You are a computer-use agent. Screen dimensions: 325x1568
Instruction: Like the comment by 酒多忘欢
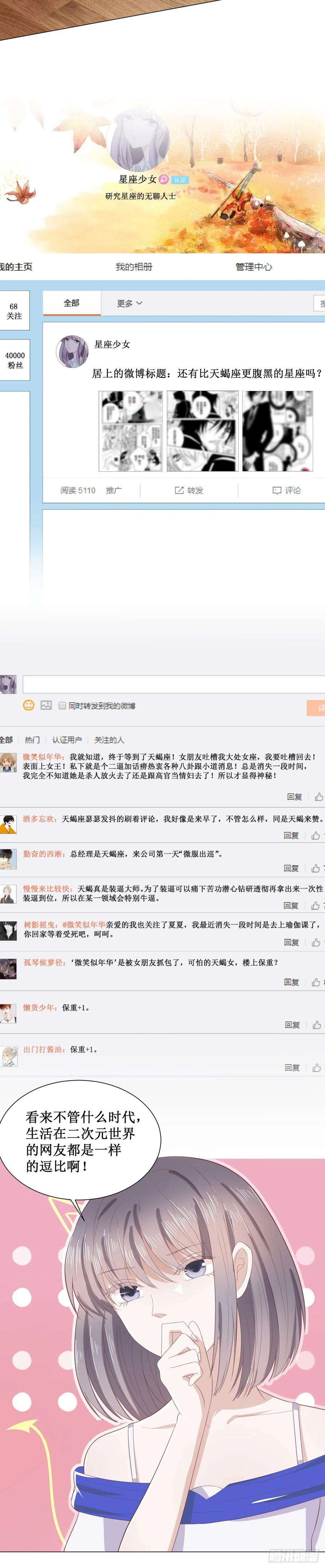click(x=315, y=835)
